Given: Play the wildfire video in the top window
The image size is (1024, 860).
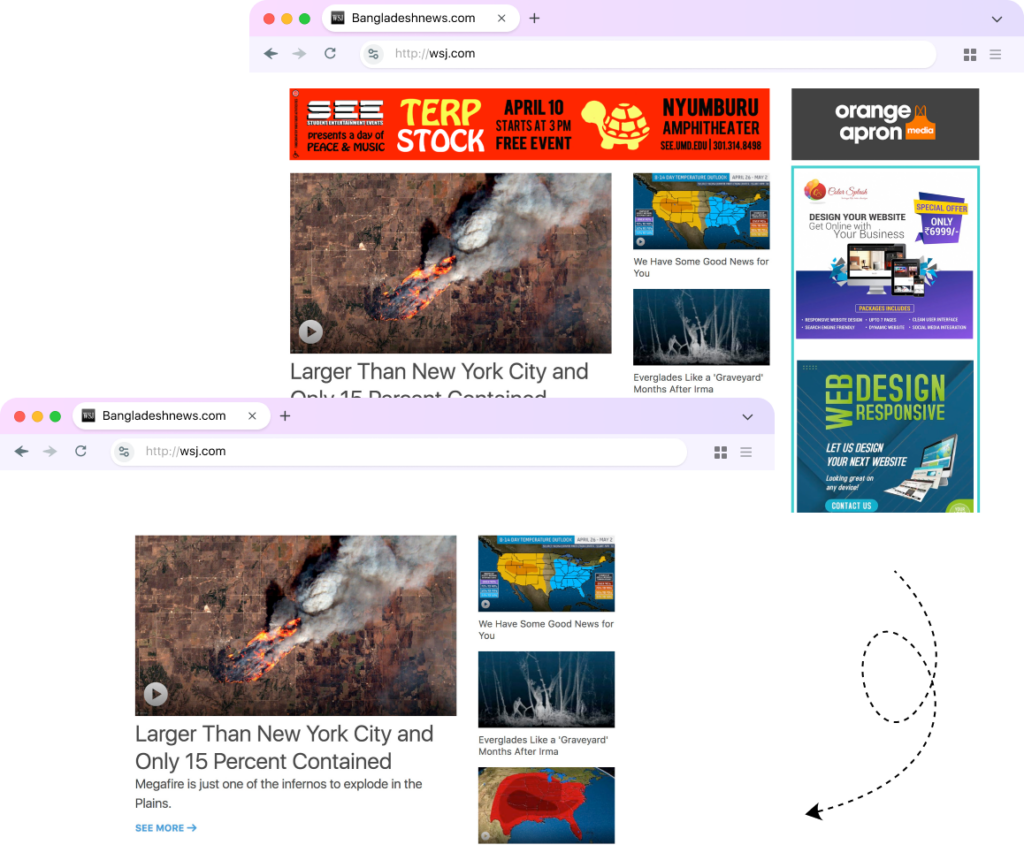Looking at the screenshot, I should [311, 331].
